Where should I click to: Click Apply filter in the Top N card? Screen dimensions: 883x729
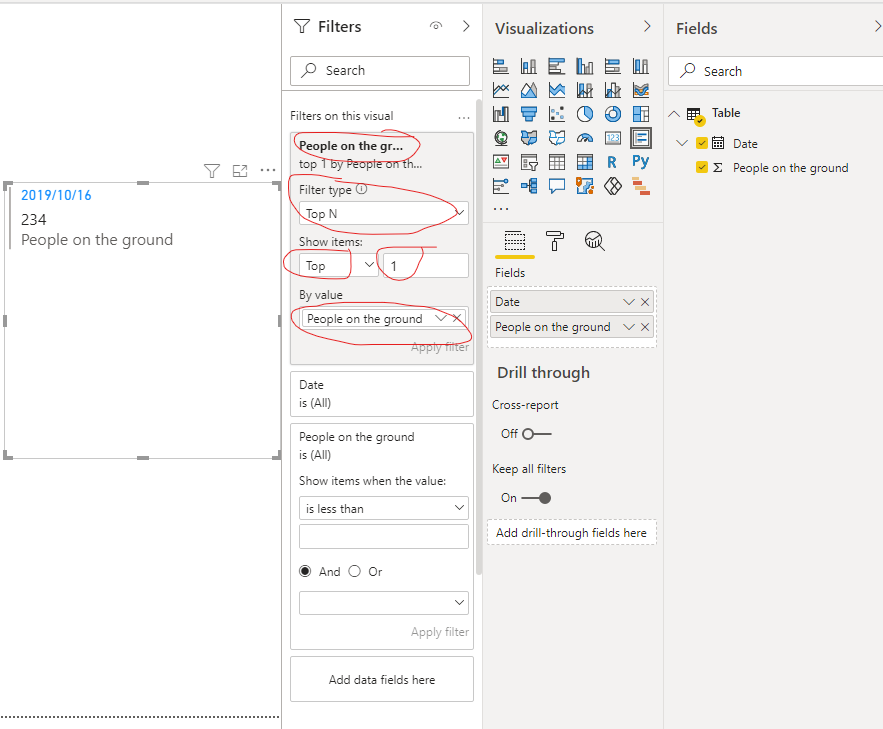coord(440,347)
